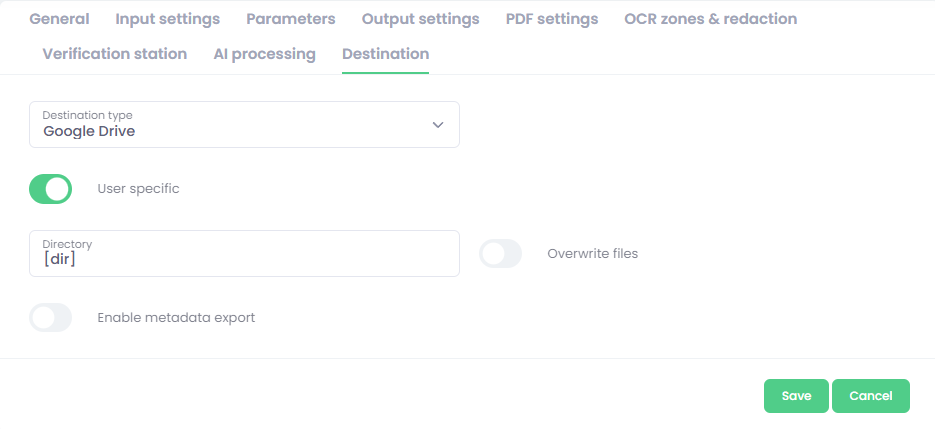935x429 pixels.
Task: Save the destination settings
Action: point(796,396)
